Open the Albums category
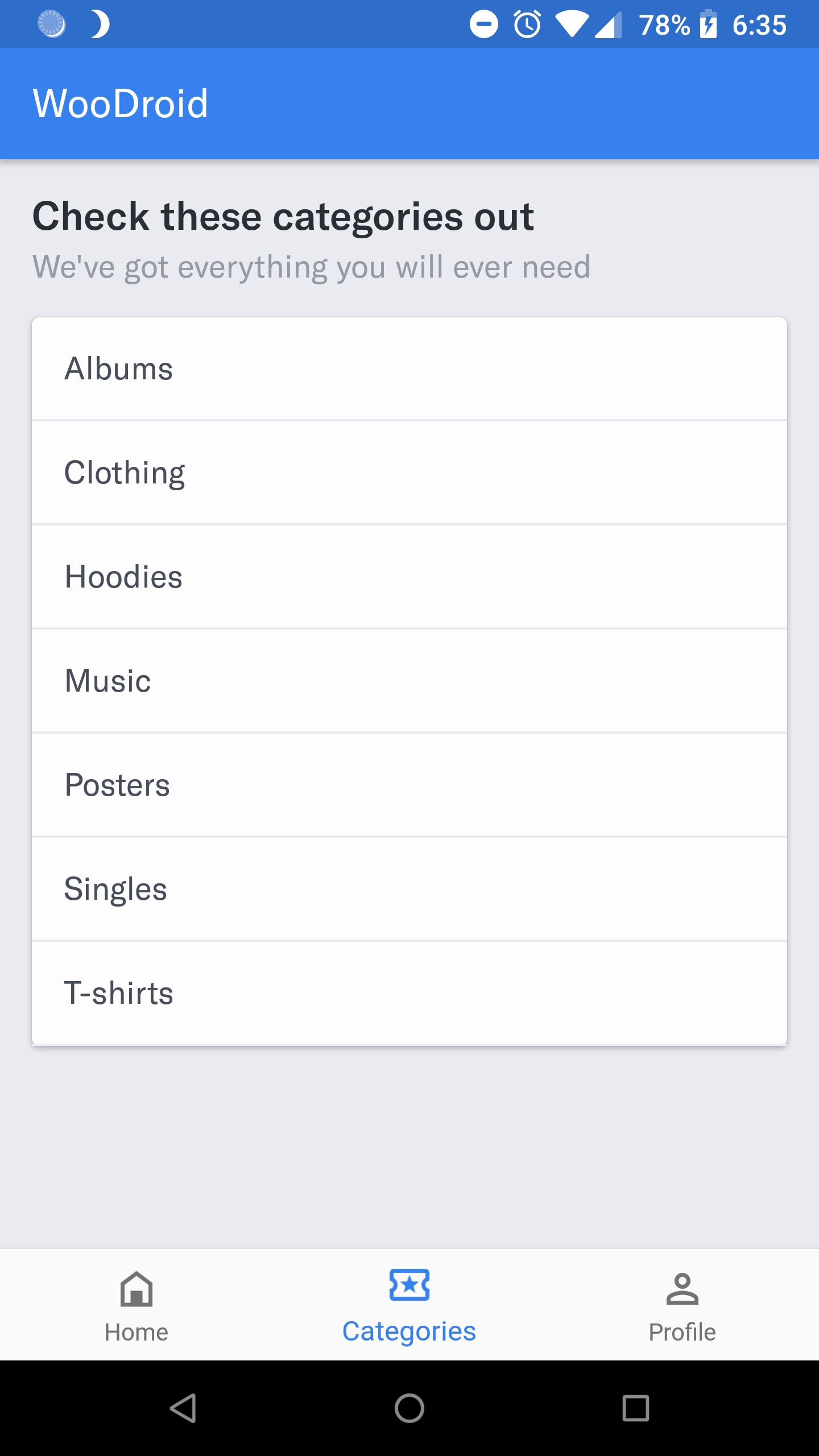 click(409, 369)
